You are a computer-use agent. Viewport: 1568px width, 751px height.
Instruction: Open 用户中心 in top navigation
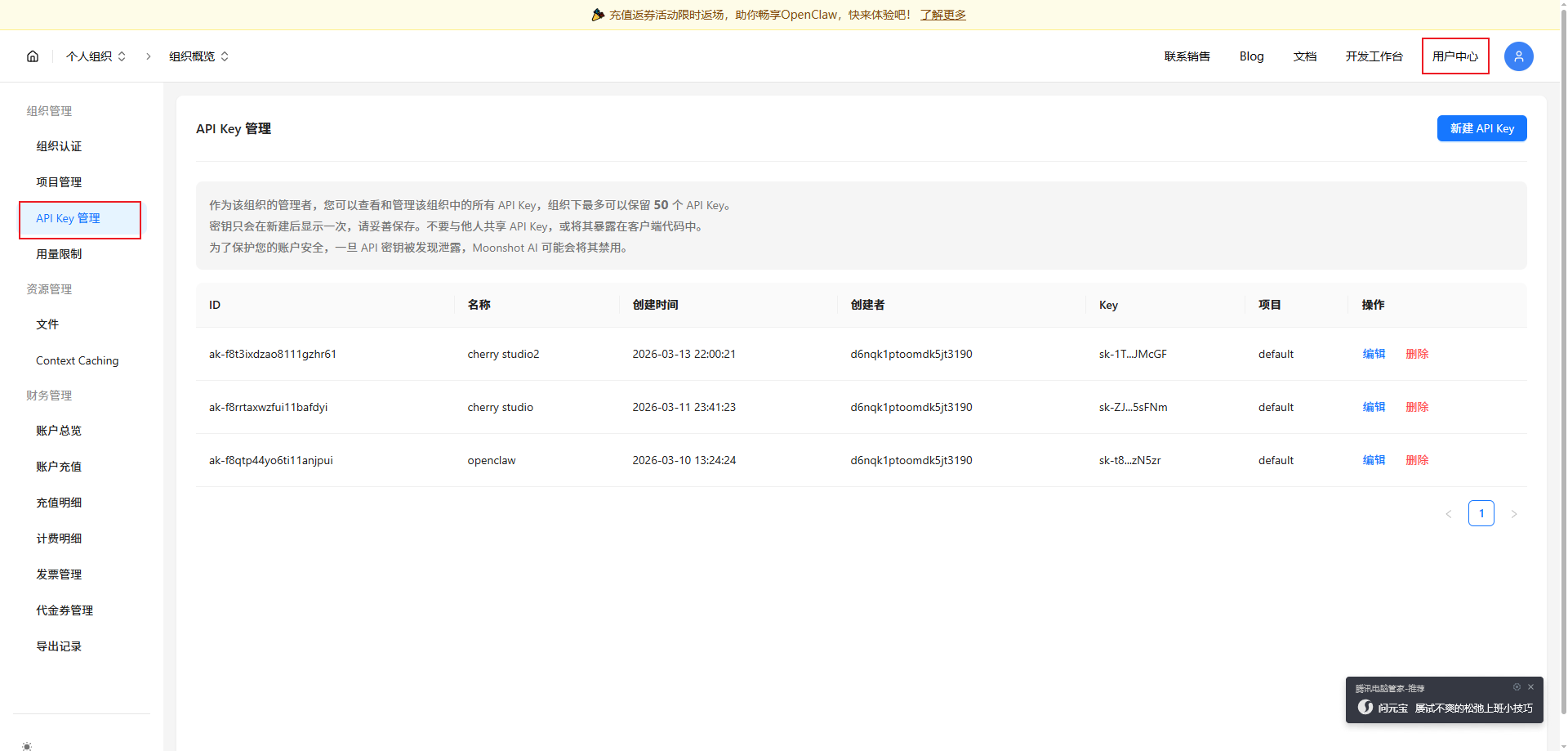coord(1454,56)
